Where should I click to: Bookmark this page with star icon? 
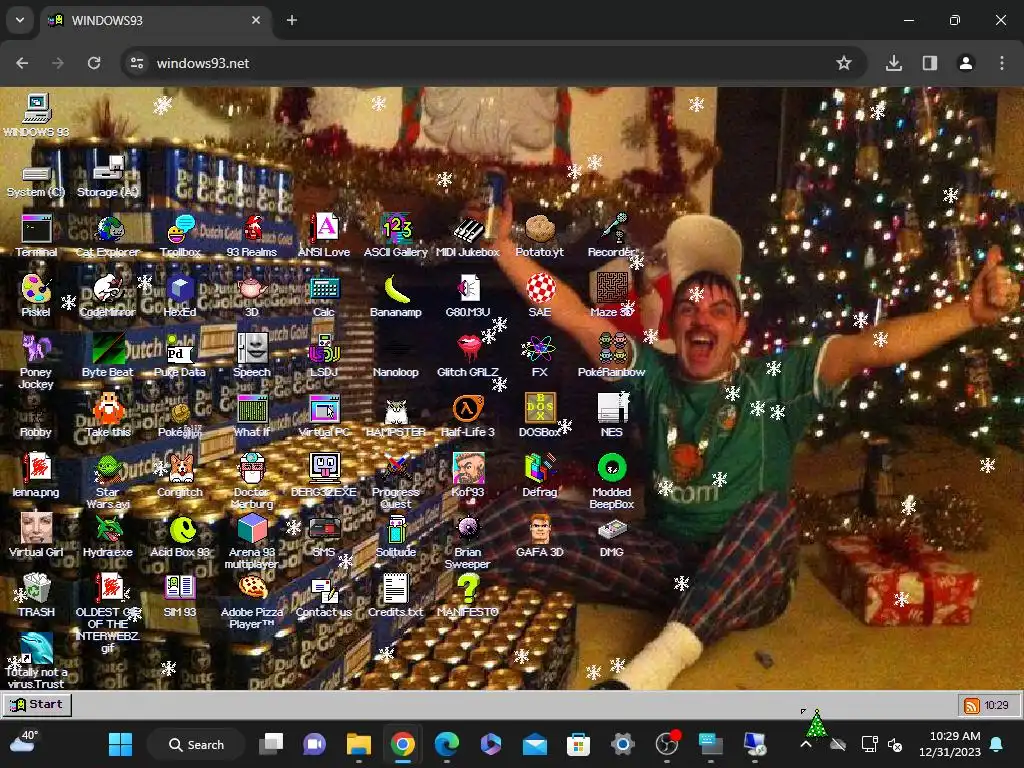coord(844,63)
